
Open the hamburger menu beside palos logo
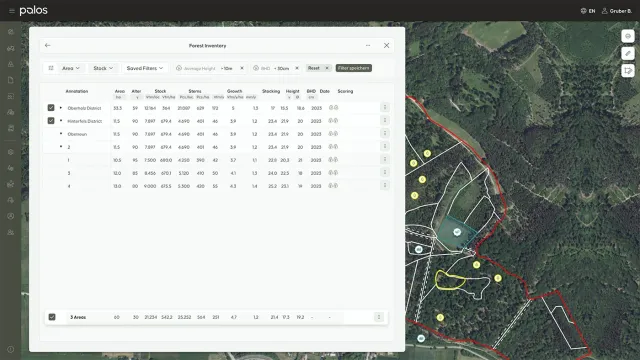[x=12, y=11]
